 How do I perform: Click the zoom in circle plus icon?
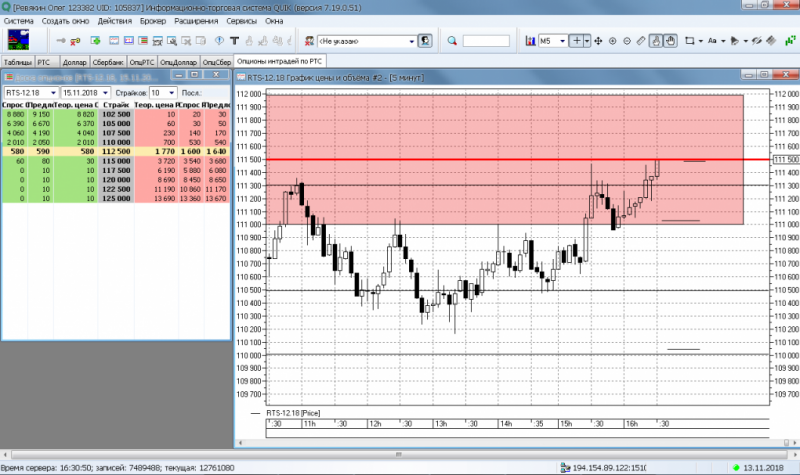click(612, 41)
